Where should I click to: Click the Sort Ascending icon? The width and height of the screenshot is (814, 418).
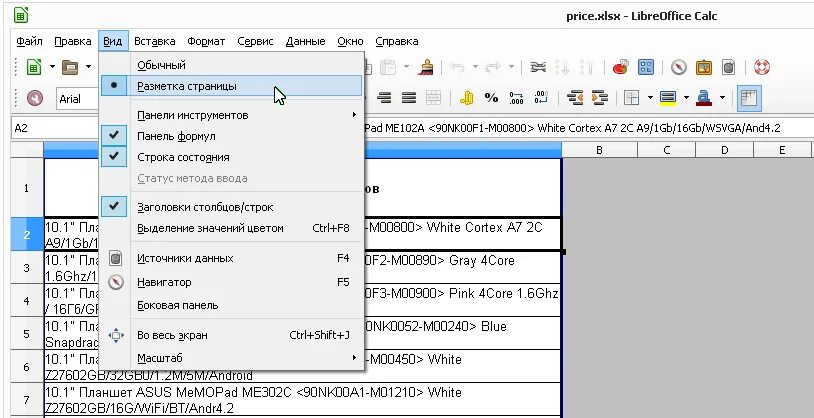(x=562, y=67)
